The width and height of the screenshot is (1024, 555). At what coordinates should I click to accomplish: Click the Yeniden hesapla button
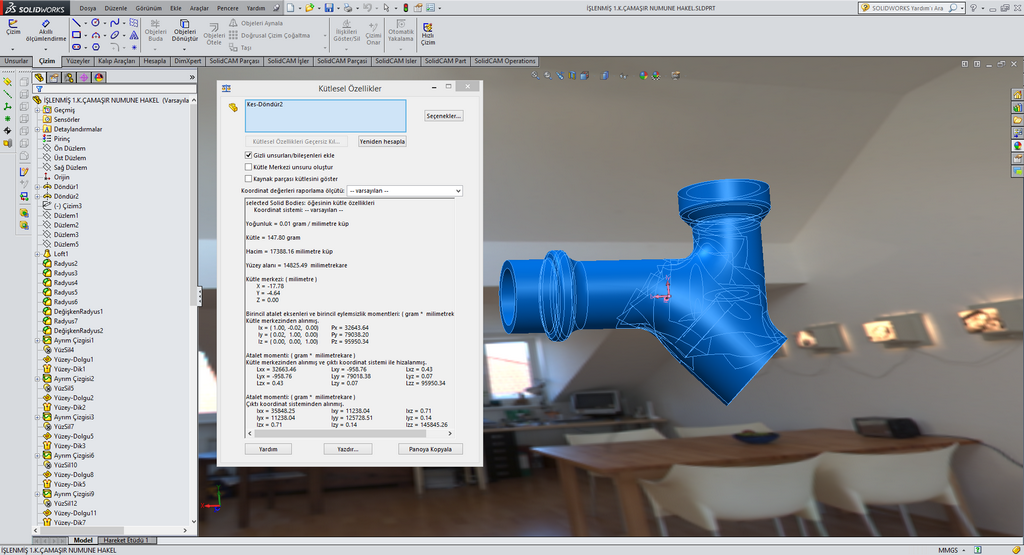tap(382, 141)
